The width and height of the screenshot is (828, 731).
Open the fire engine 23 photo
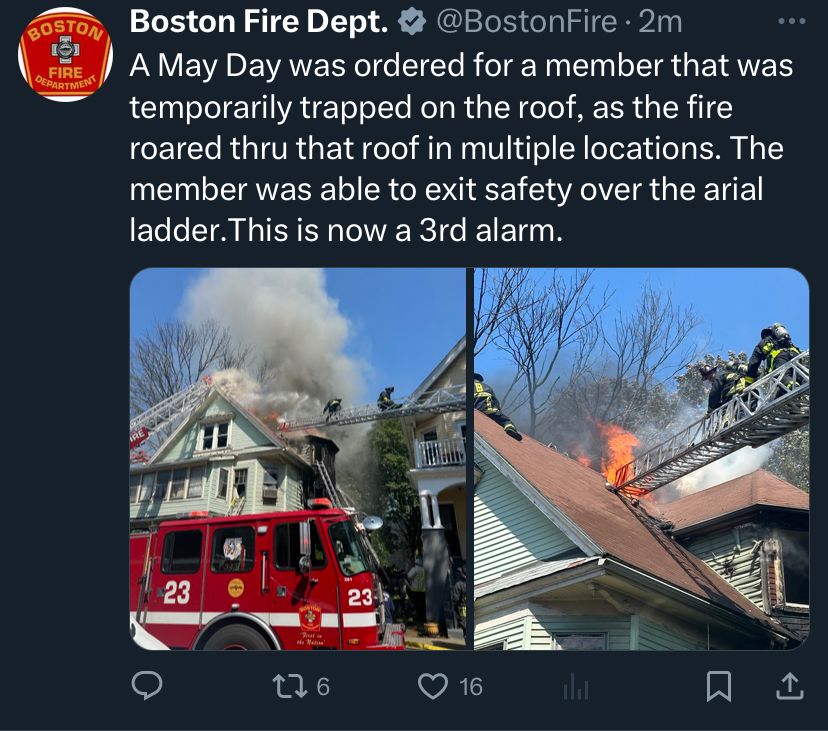pos(298,459)
